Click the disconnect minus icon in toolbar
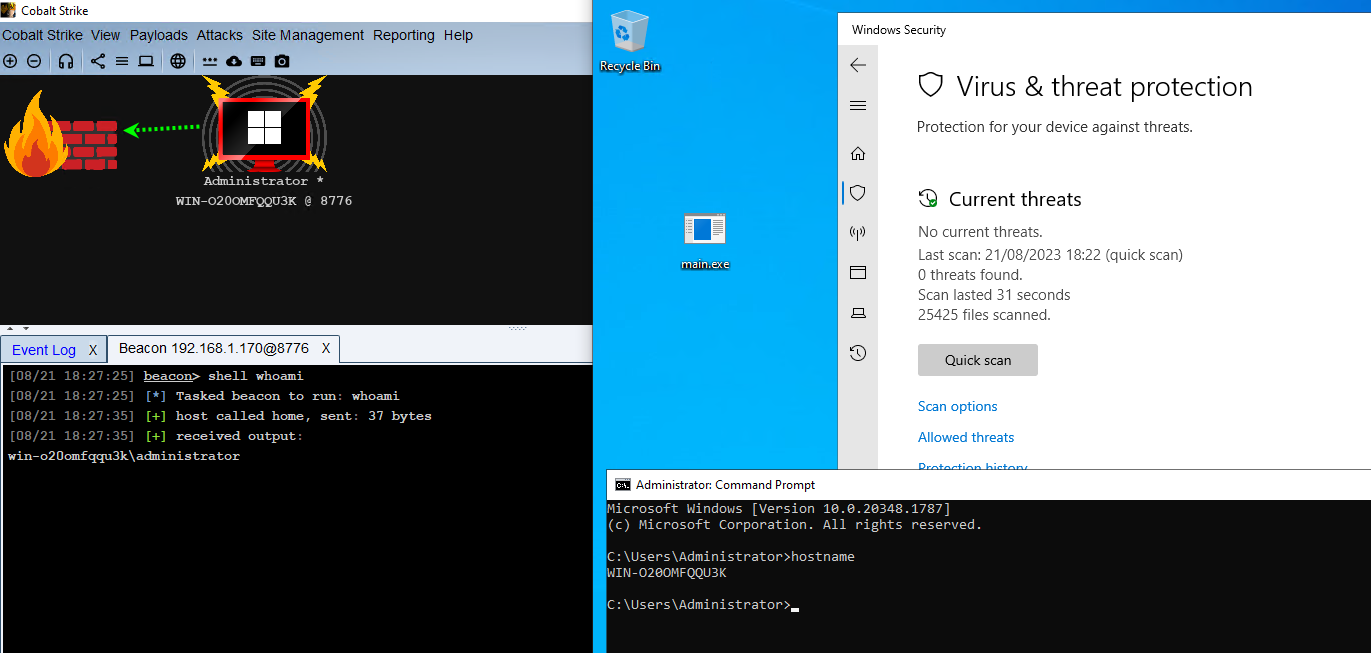 pos(34,61)
